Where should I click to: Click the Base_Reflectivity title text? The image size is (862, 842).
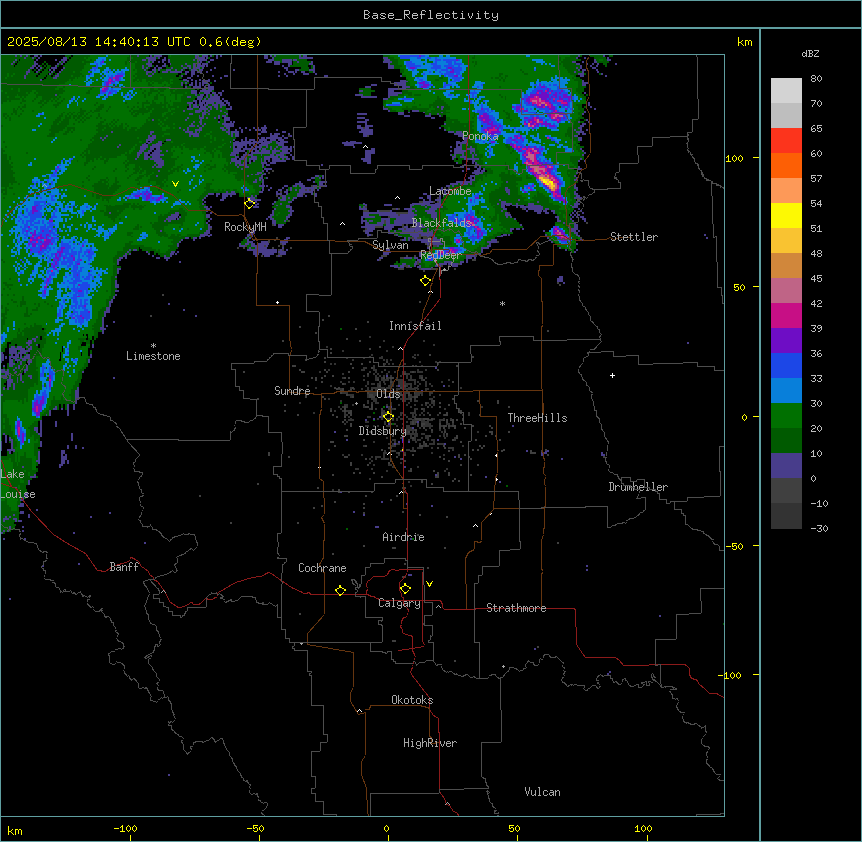click(x=431, y=15)
